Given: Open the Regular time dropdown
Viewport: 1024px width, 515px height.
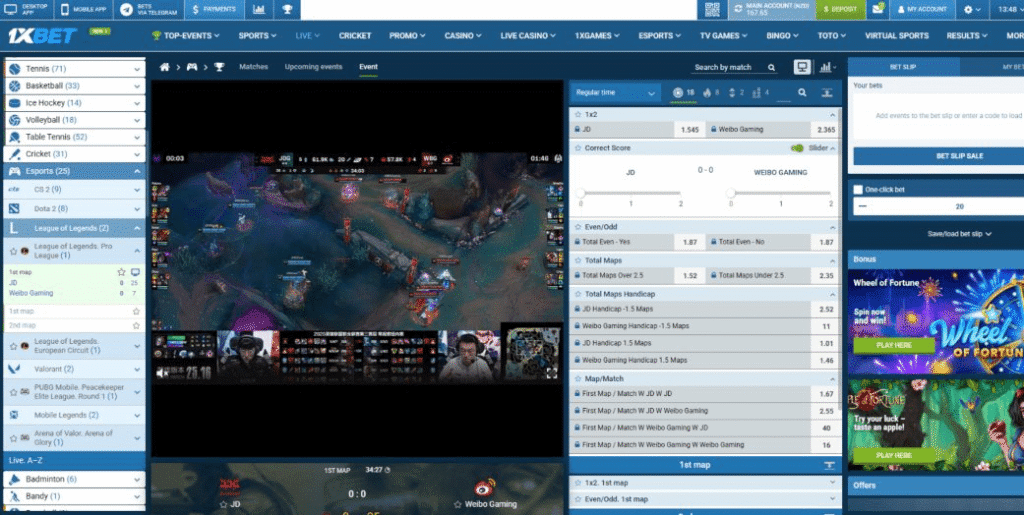Looking at the screenshot, I should 614,93.
